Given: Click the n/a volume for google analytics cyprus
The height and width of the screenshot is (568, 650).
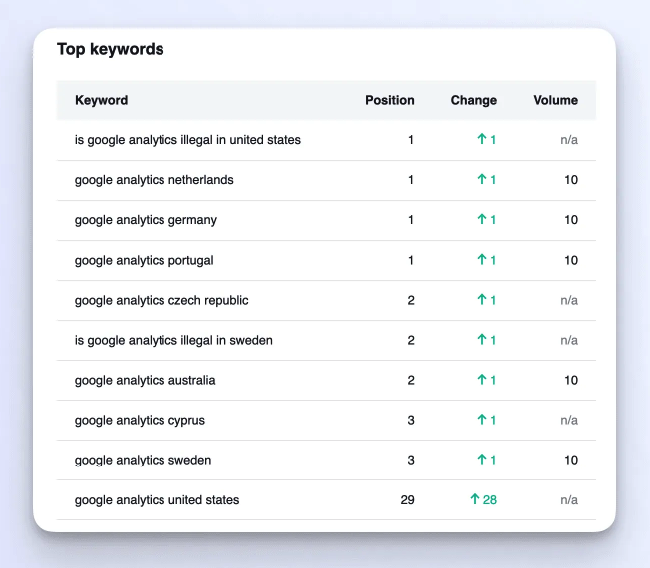Looking at the screenshot, I should coord(568,420).
